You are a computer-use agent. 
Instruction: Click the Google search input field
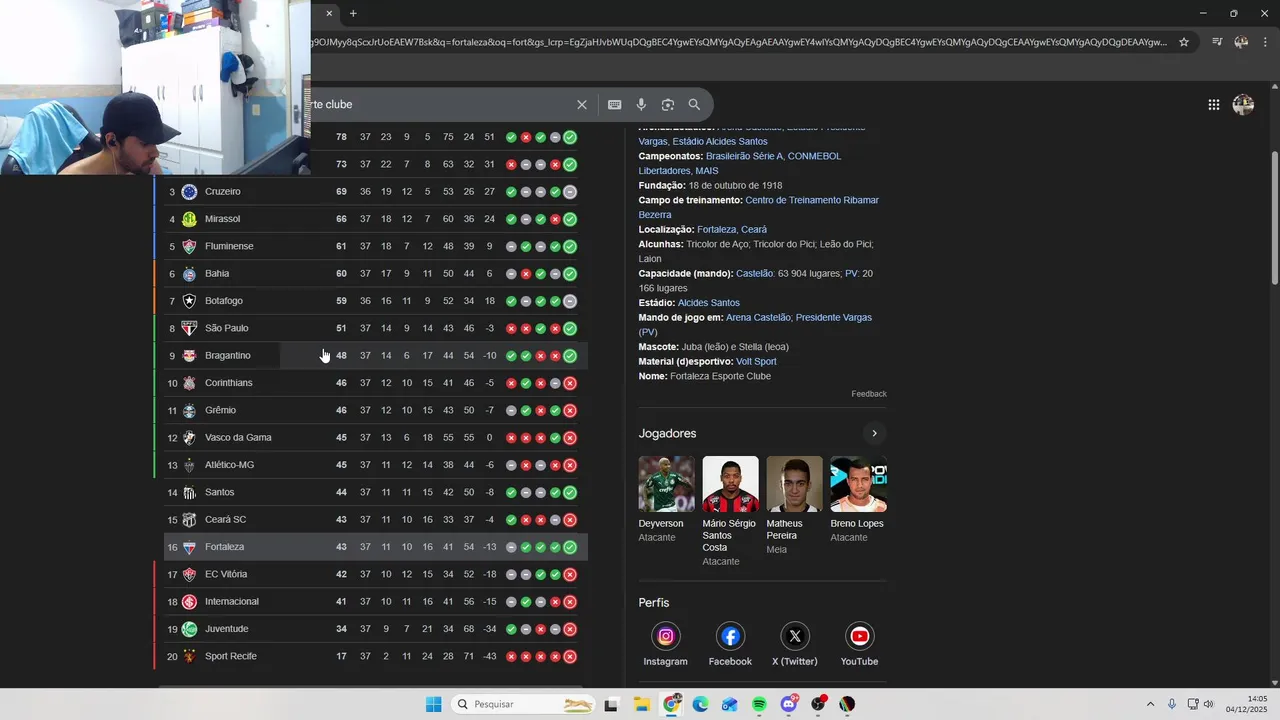point(440,104)
